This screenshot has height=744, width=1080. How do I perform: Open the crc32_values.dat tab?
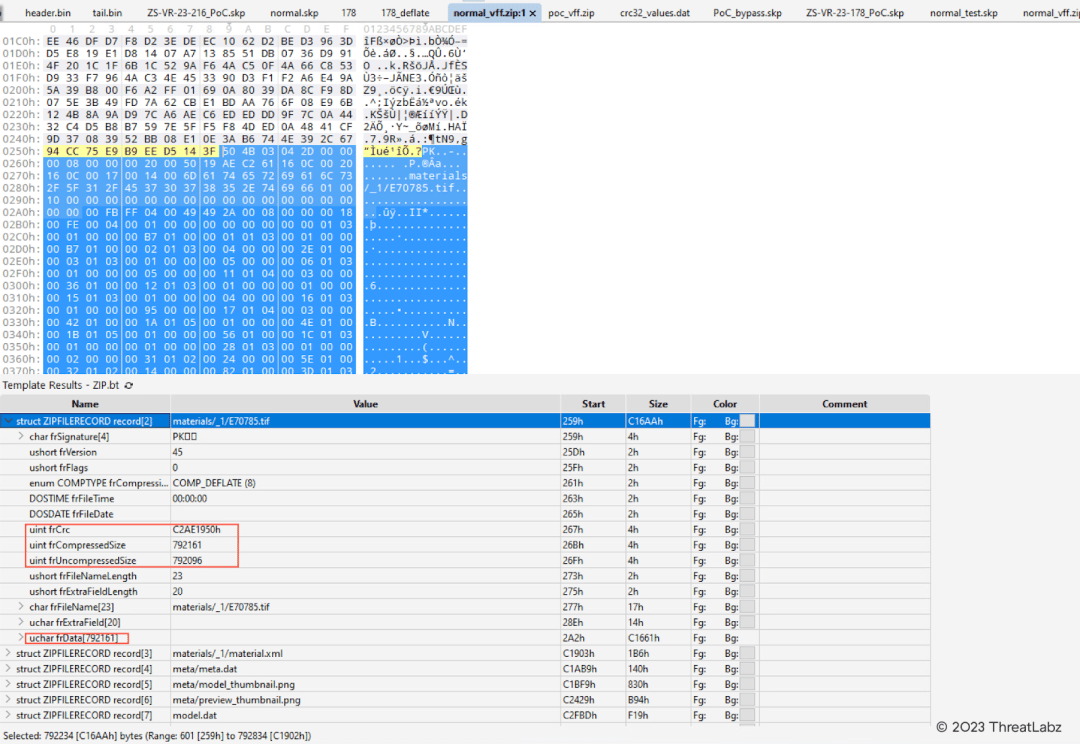pyautogui.click(x=655, y=13)
